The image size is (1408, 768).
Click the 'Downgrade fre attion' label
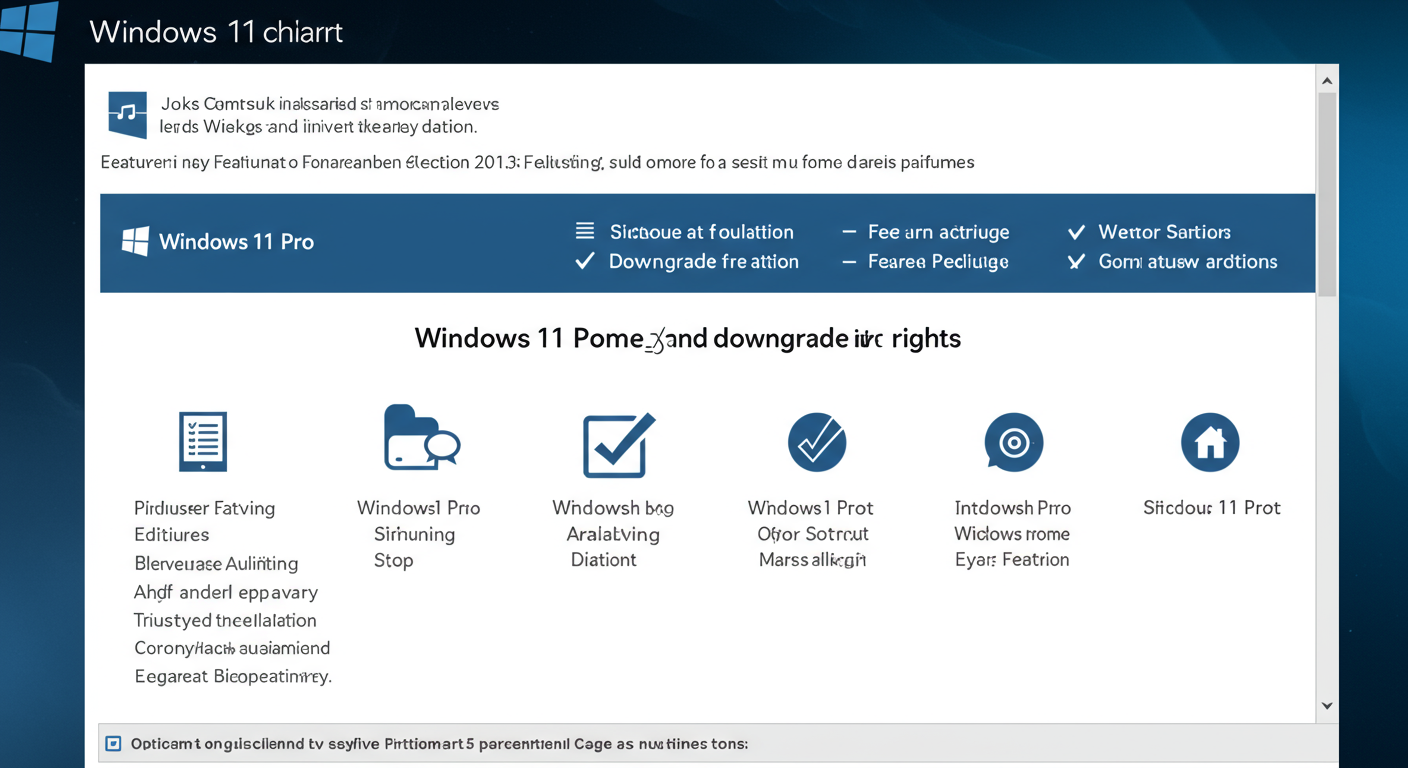pos(704,262)
